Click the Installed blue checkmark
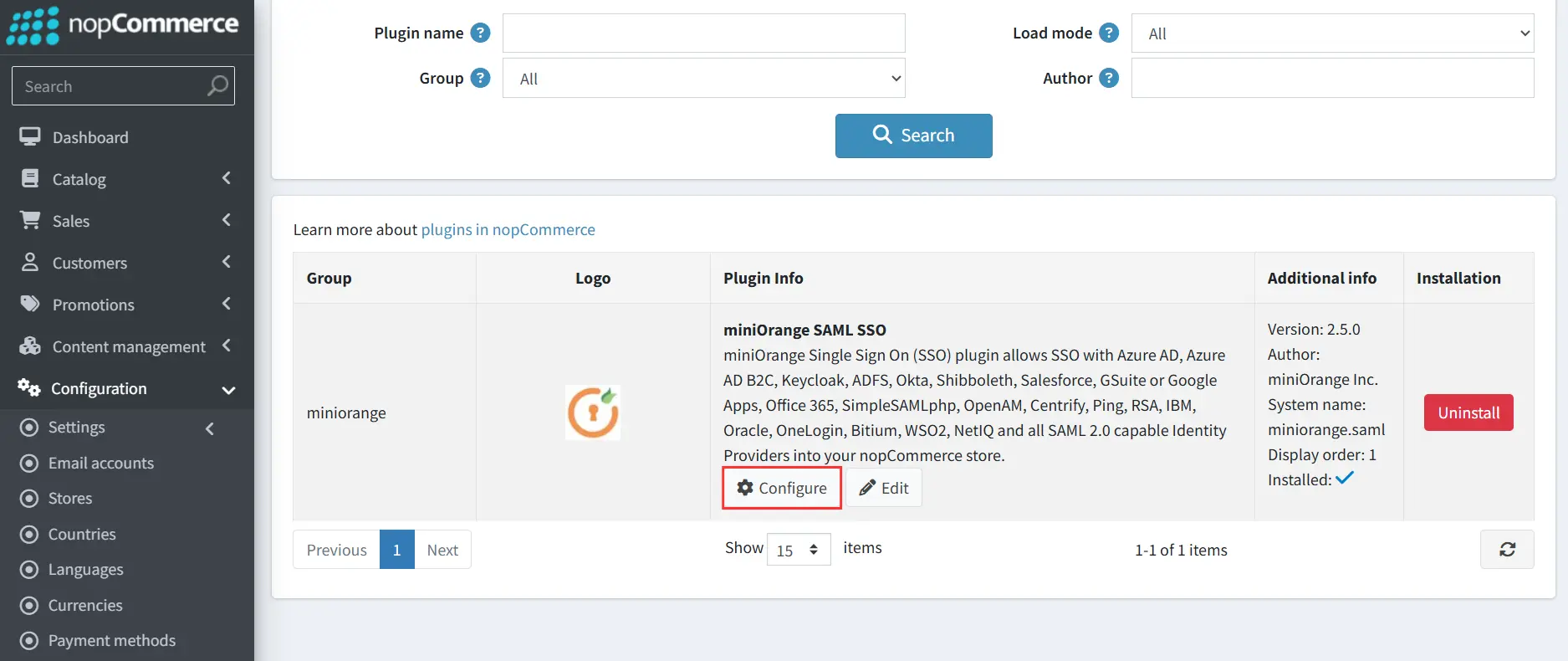The width and height of the screenshot is (1568, 661). (1345, 479)
